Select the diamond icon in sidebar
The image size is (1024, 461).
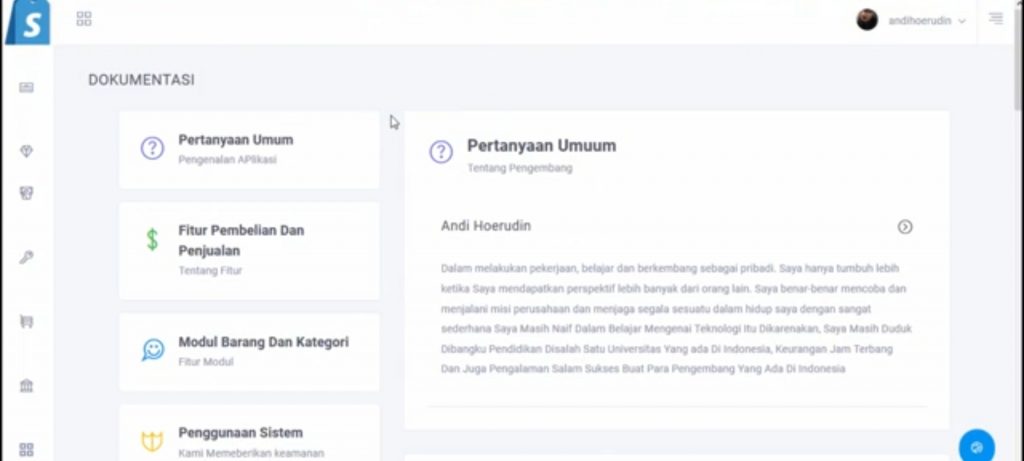27,151
